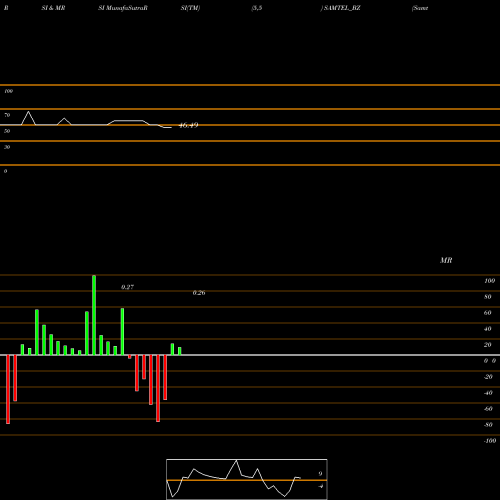Click the MR right-axis label 40

(488, 329)
